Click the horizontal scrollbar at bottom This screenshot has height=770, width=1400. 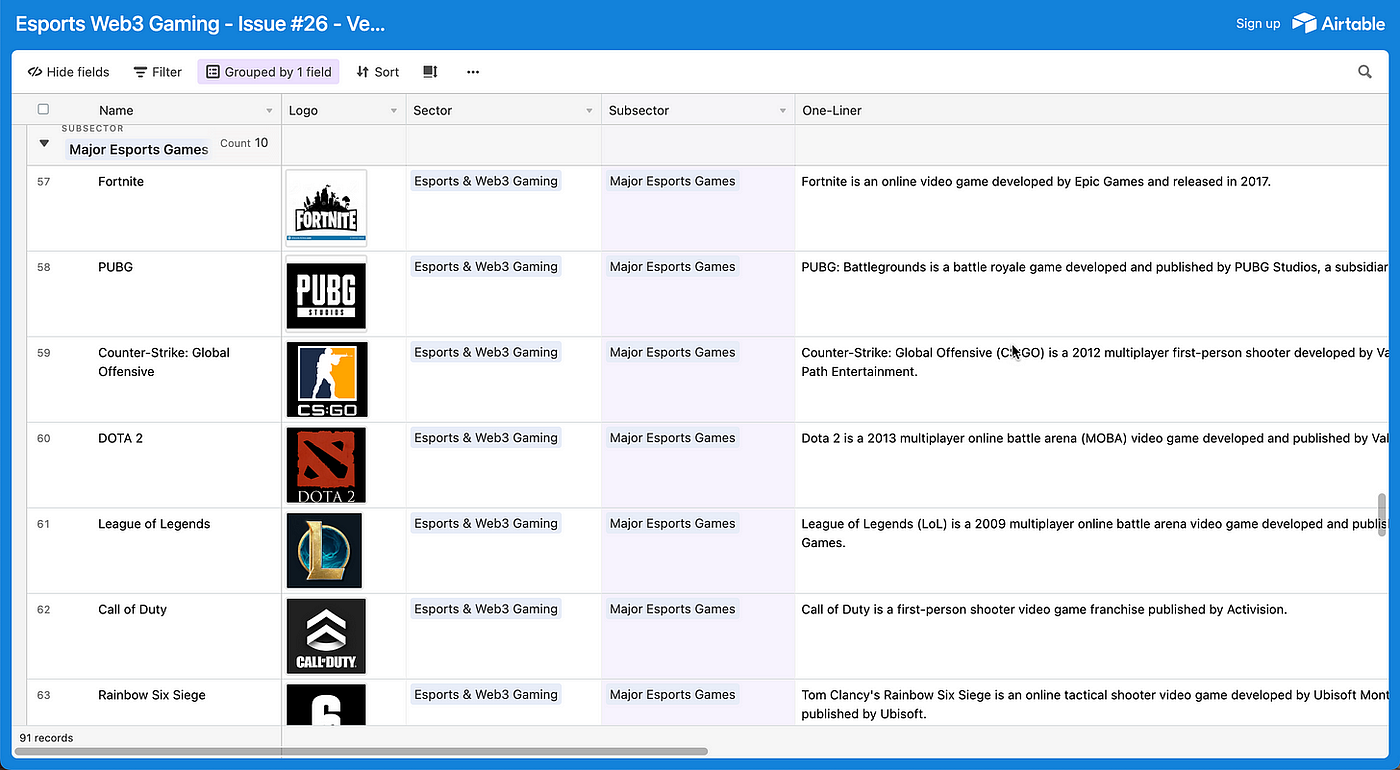(x=361, y=751)
